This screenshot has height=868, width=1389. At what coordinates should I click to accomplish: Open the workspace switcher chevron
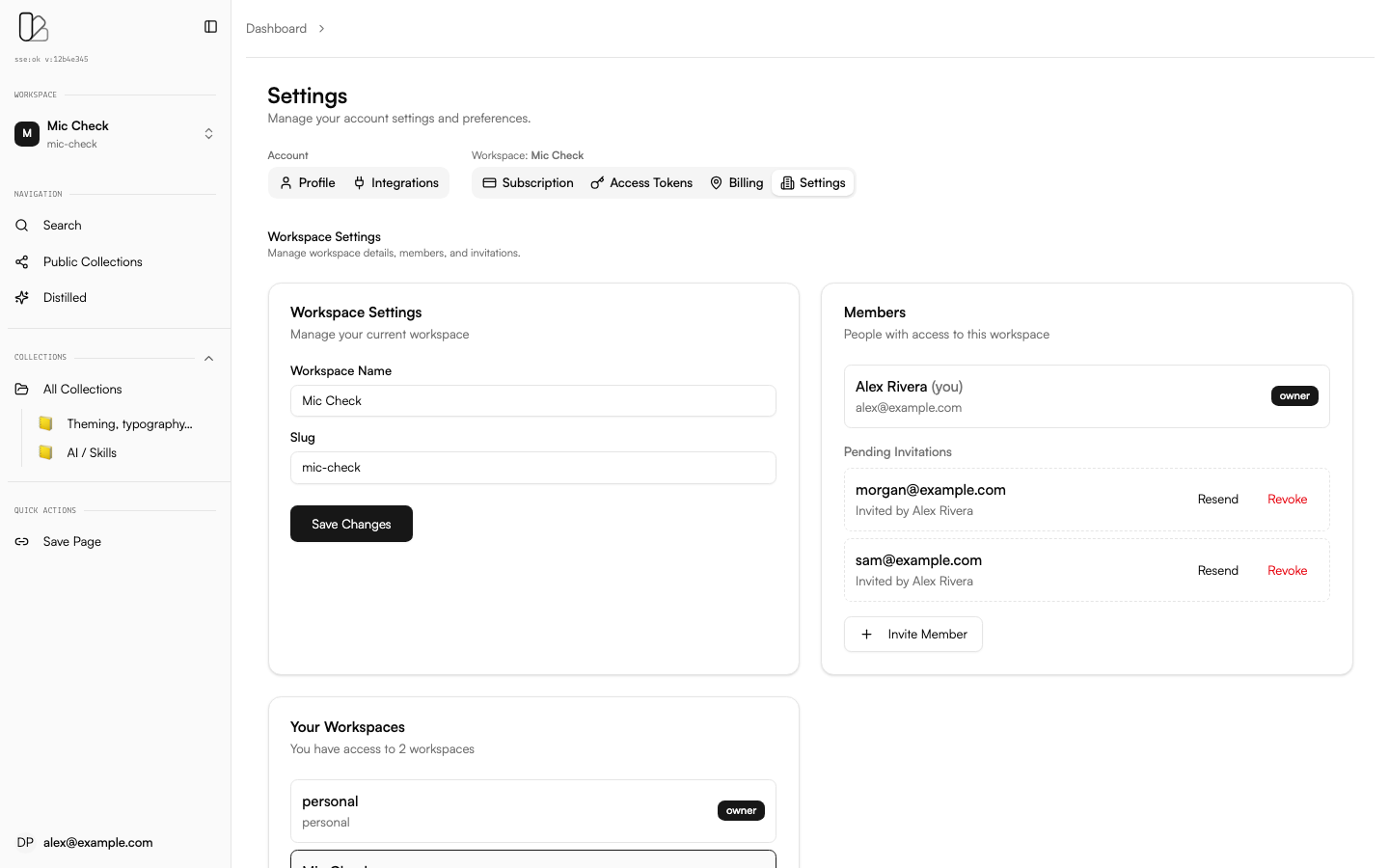(x=208, y=133)
